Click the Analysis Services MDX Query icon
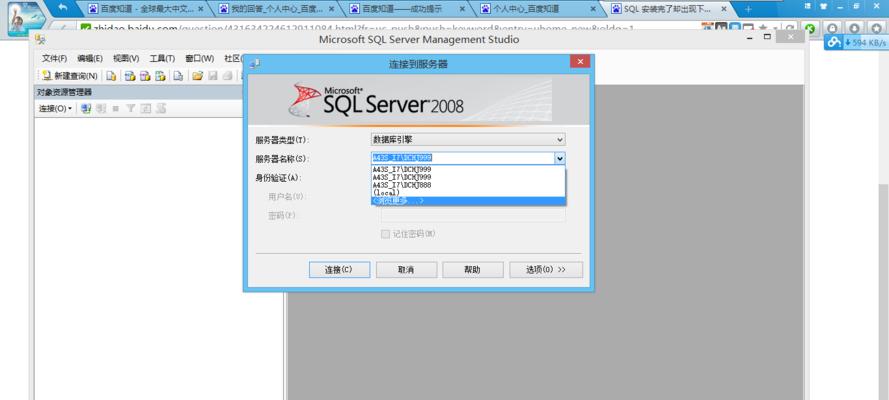The width and height of the screenshot is (889, 400). point(130,76)
